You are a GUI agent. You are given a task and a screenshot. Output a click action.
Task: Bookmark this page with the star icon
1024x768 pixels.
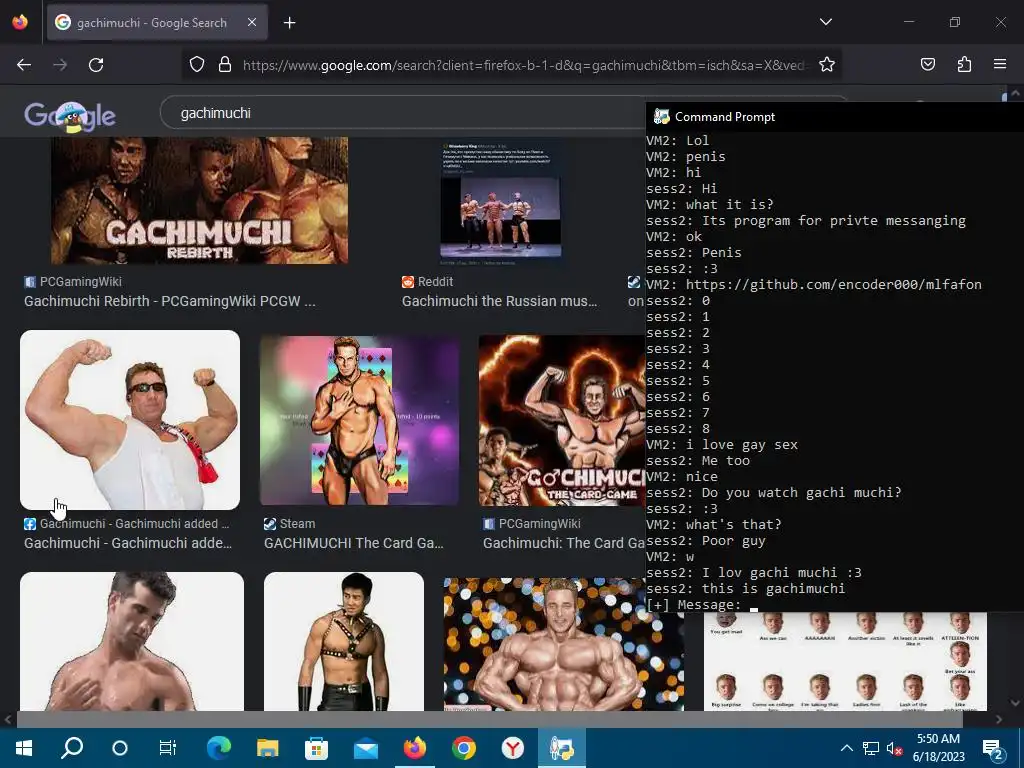pyautogui.click(x=827, y=64)
